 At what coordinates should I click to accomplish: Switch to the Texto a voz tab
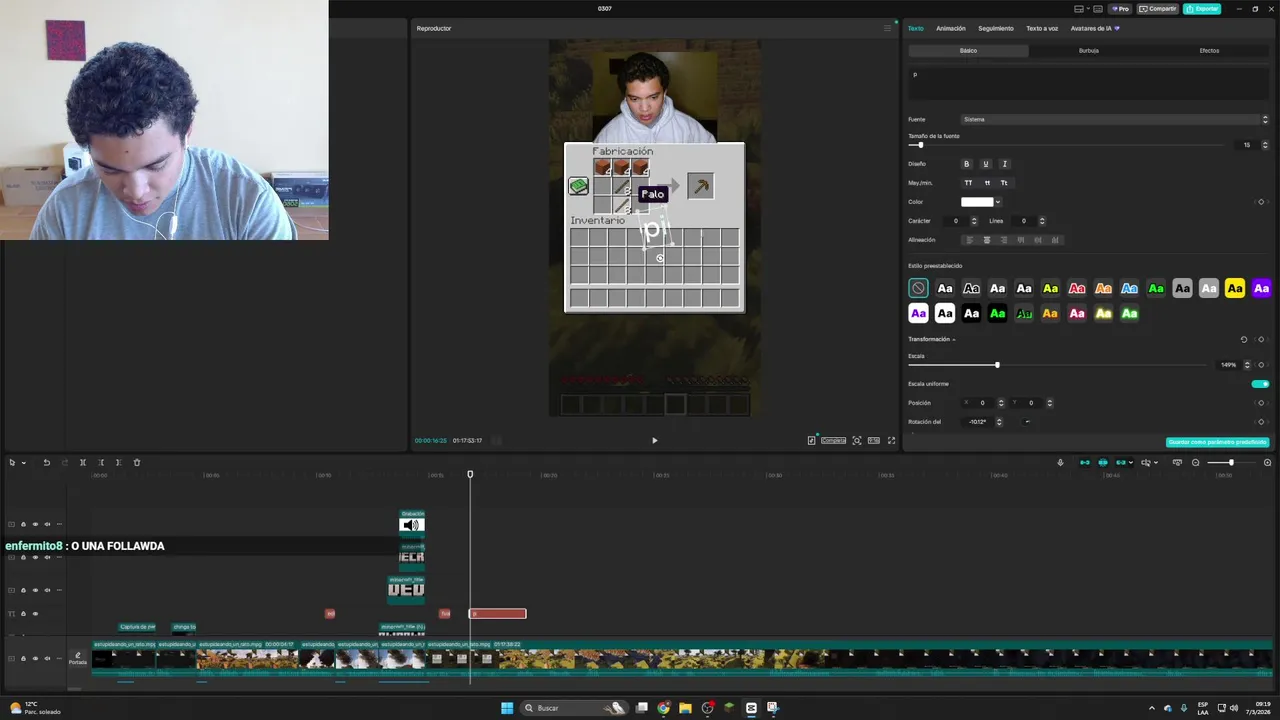click(x=1042, y=28)
